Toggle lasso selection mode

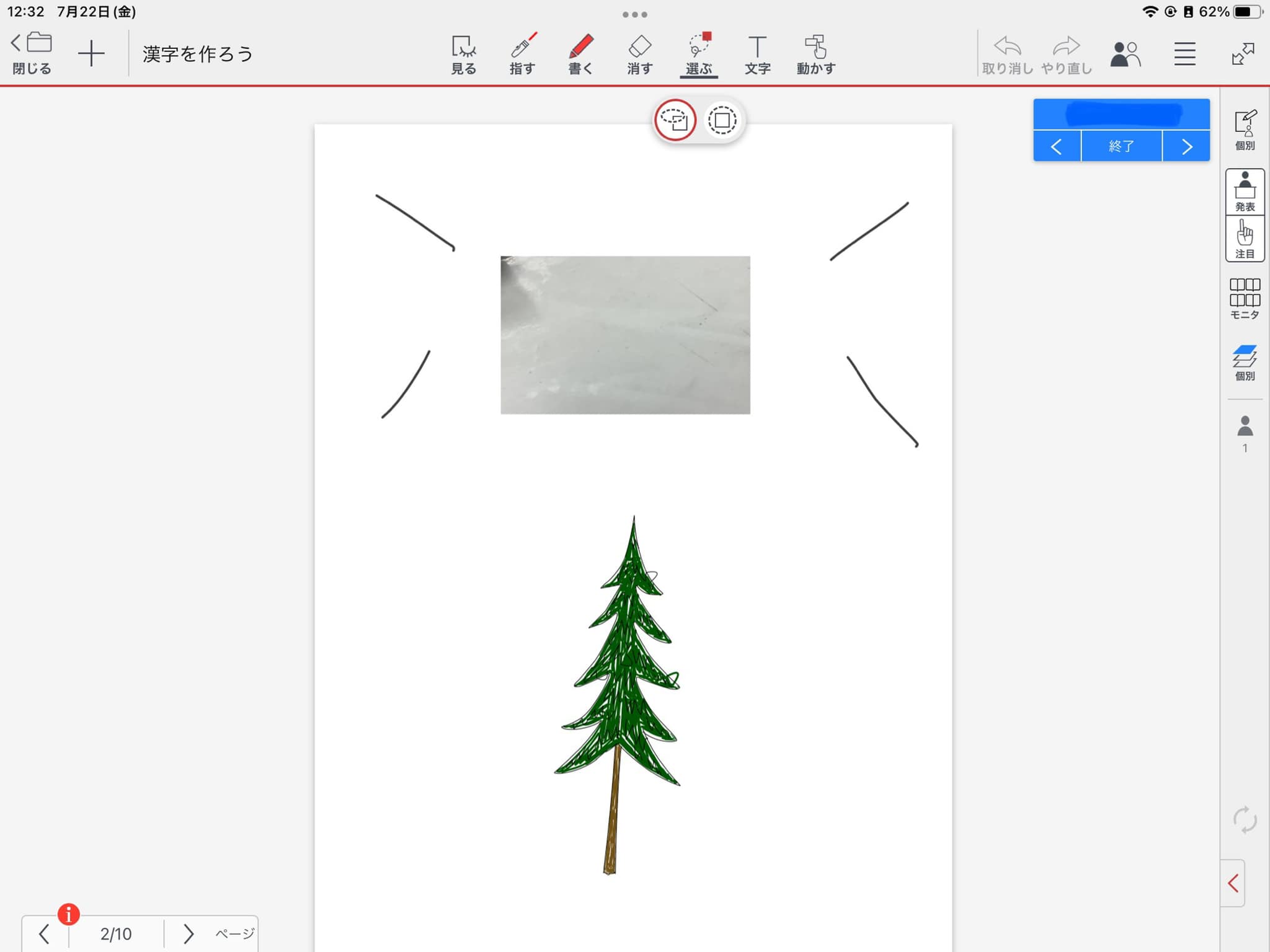tap(675, 120)
